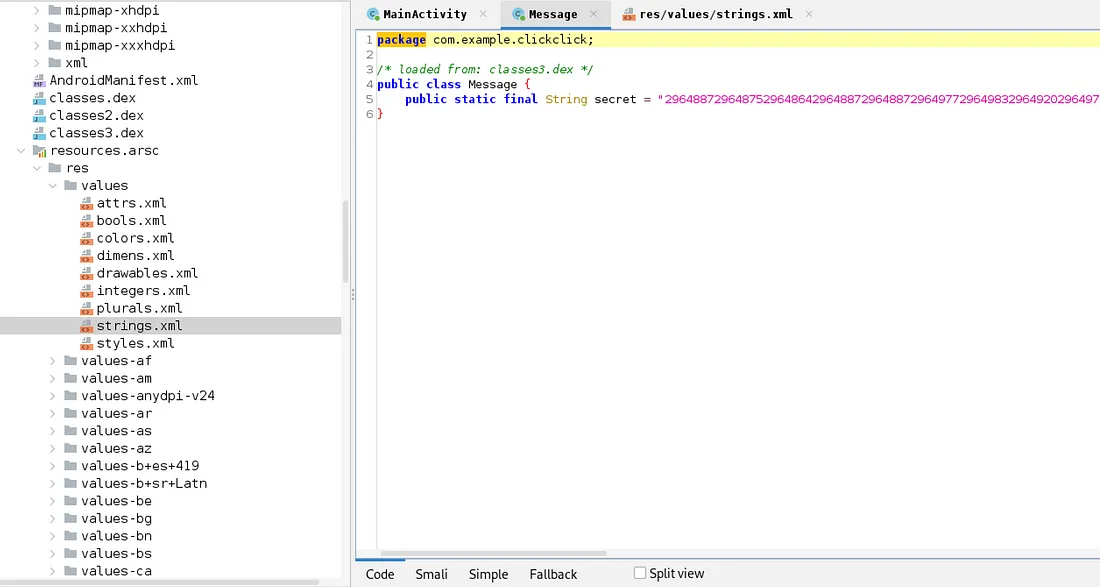Select values-as folder in tree
Screen dimensions: 1100x587
[x=116, y=431]
